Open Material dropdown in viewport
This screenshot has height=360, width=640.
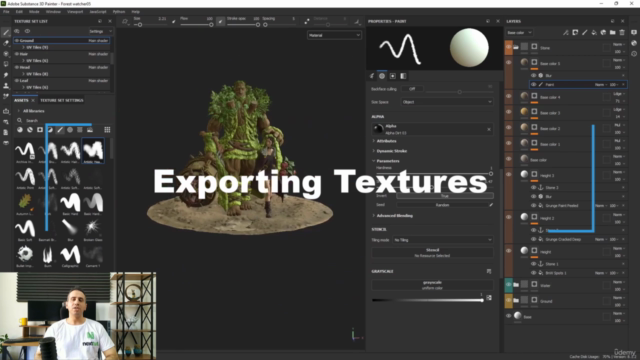334,36
